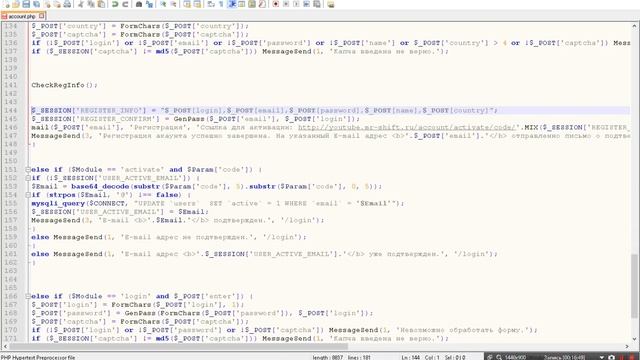Viewport: 640px width, 360px height.
Task: Click the 'length' value in status bar
Action: point(328,357)
